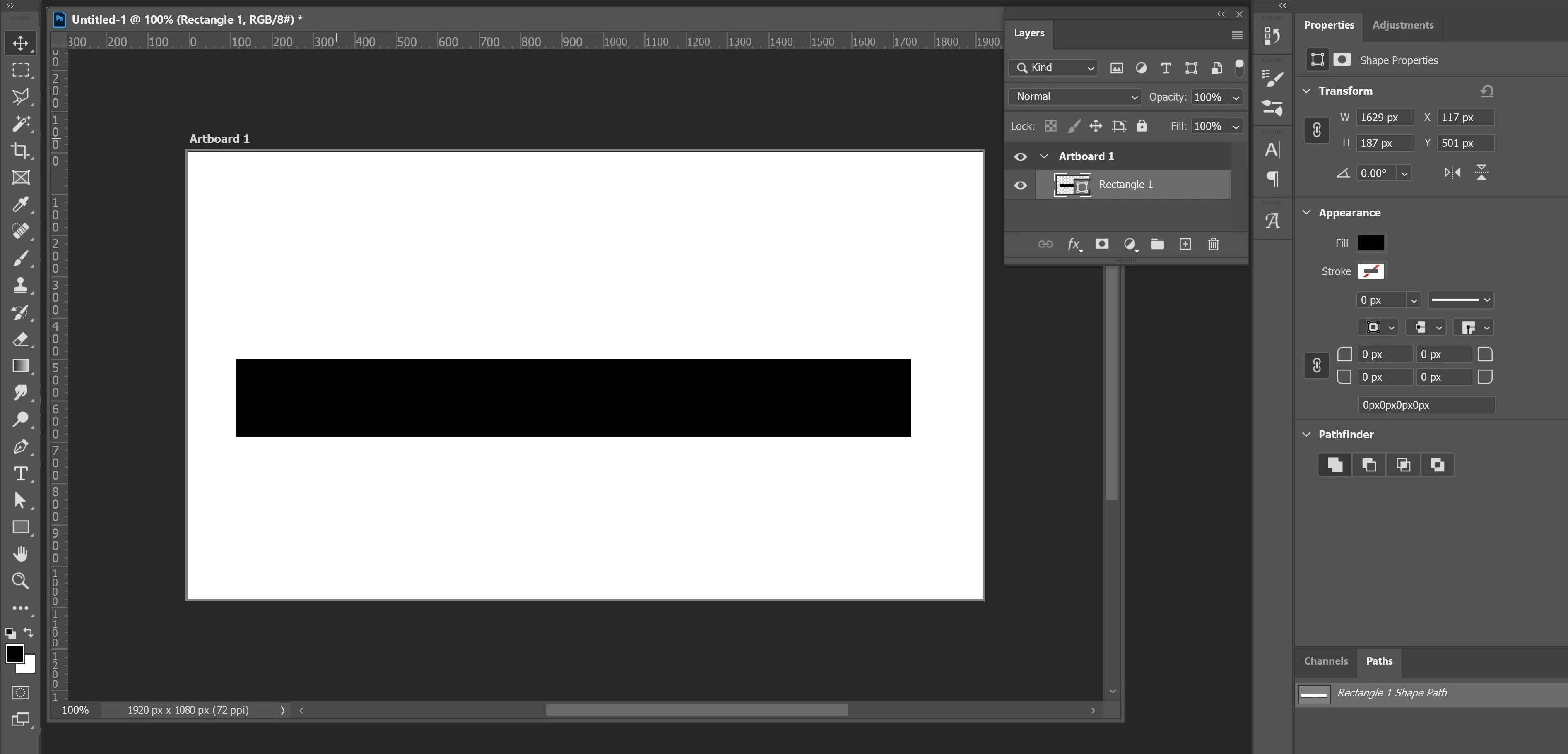Open the Normal blend mode dropdown
The image size is (1568, 754).
tap(1074, 97)
